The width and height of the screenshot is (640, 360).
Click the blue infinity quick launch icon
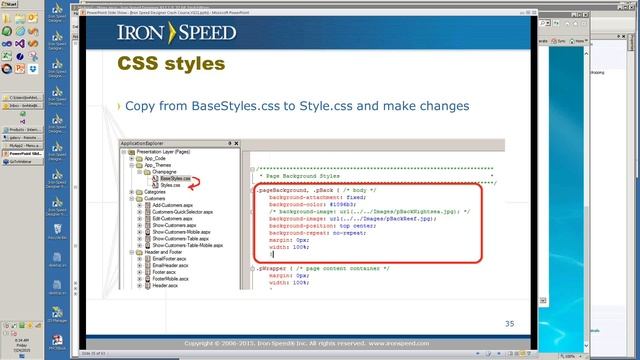(7, 43)
